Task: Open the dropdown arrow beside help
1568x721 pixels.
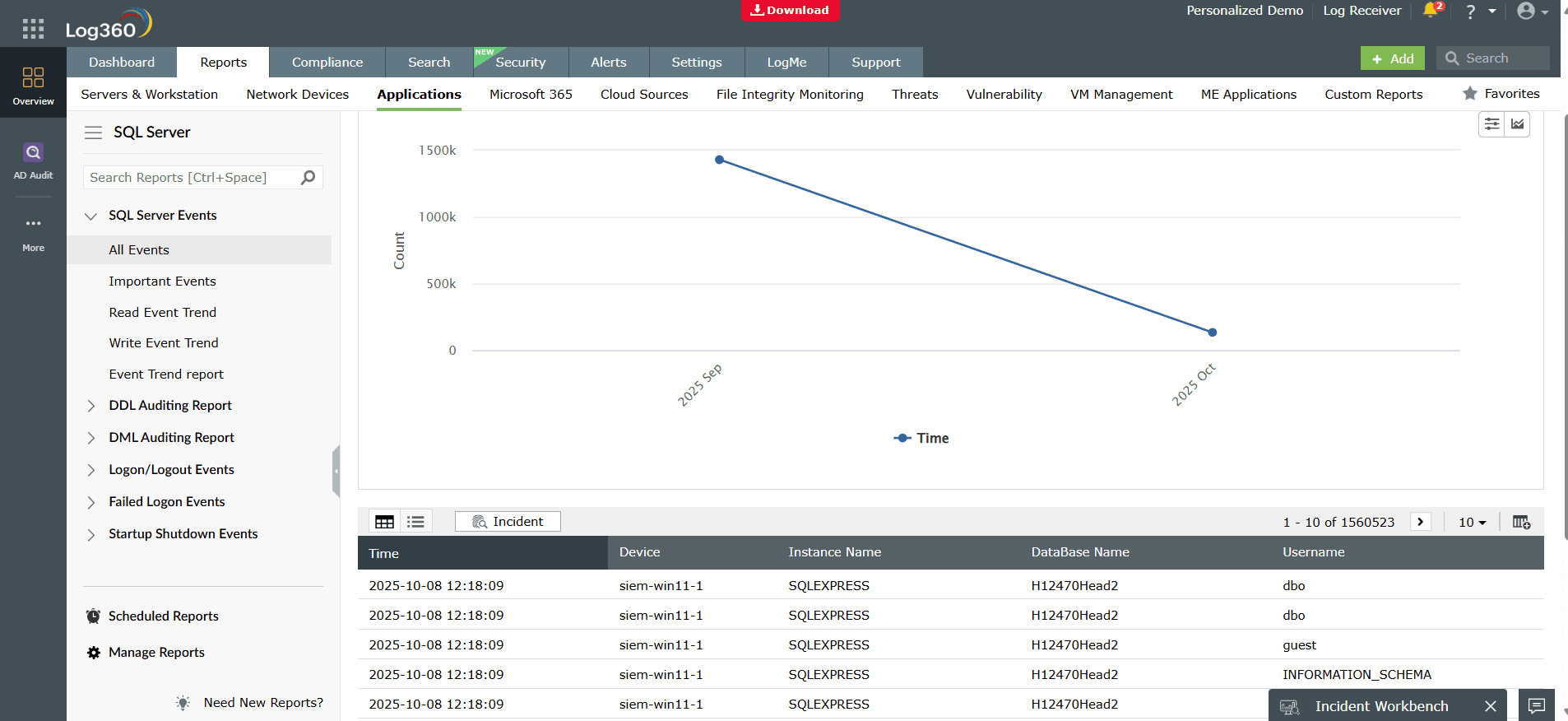Action: click(1492, 12)
